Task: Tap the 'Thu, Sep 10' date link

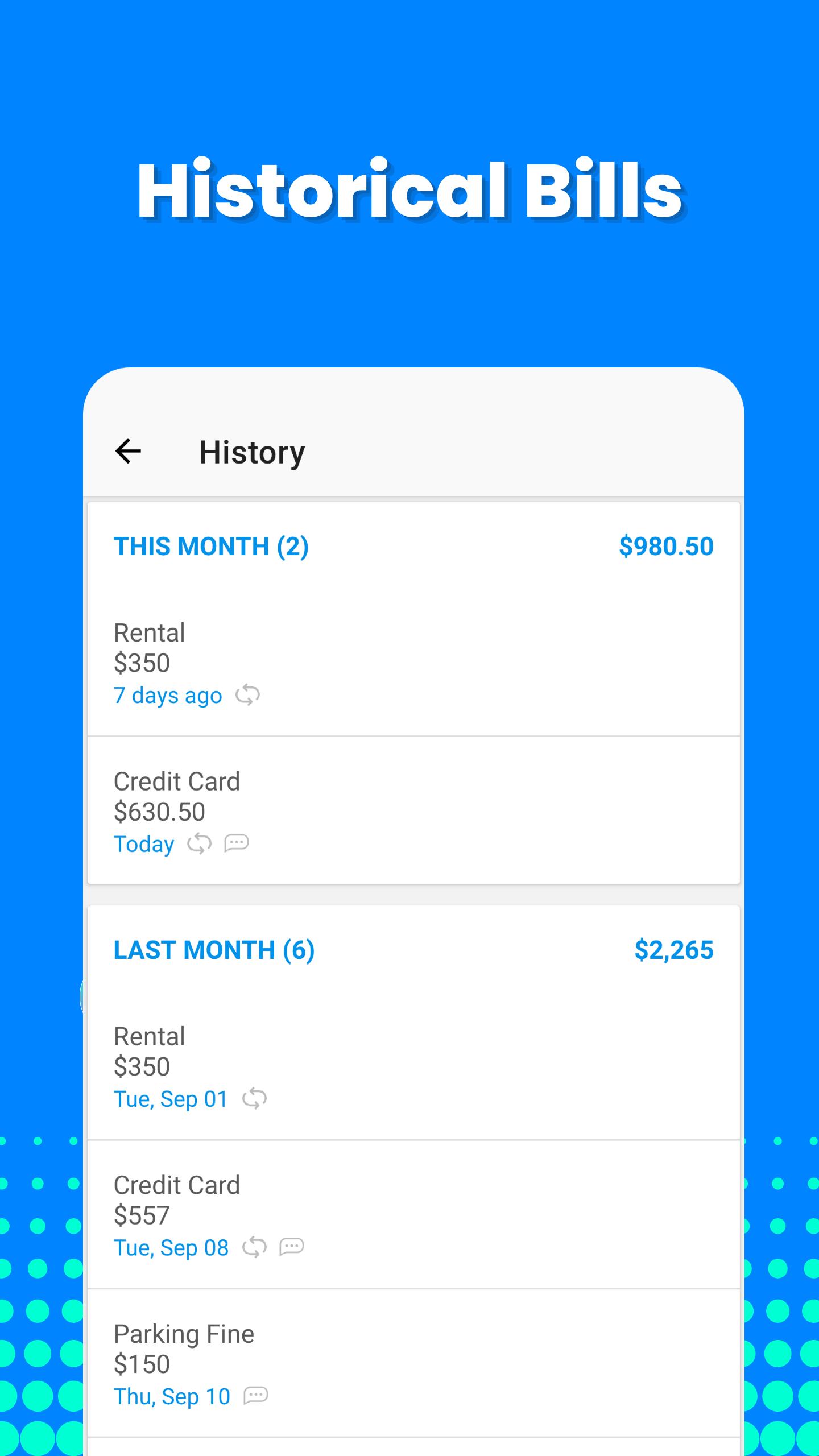Action: coord(172,1396)
